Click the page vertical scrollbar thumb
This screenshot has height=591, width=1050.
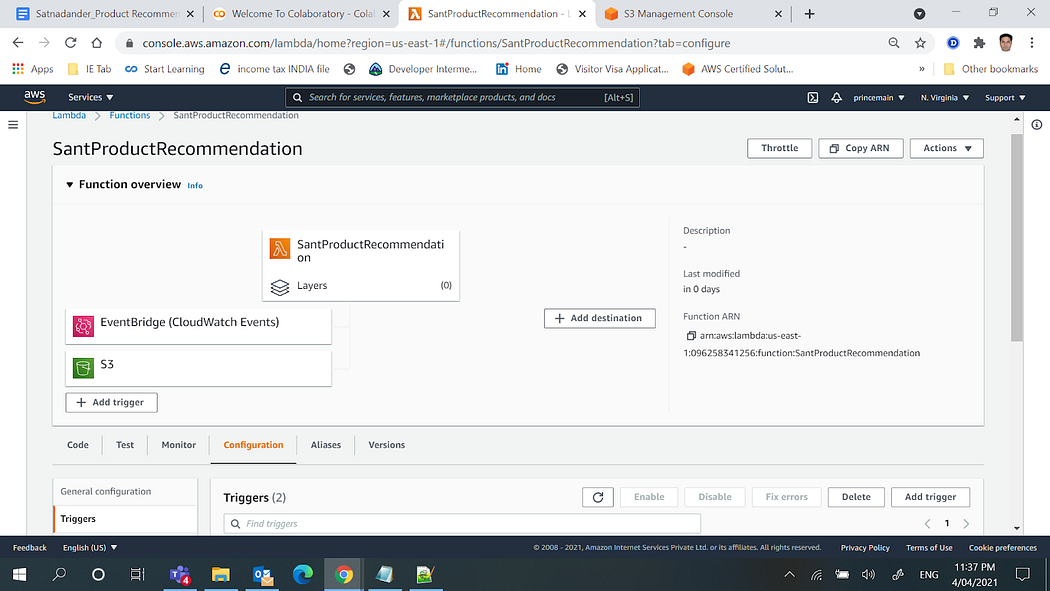[x=1017, y=237]
